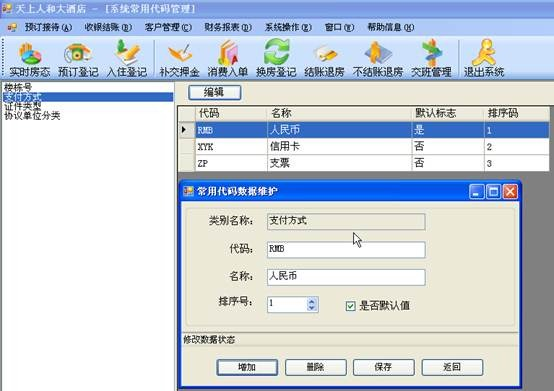Click the app icon in the main title bar
554x391 pixels.
point(7,8)
